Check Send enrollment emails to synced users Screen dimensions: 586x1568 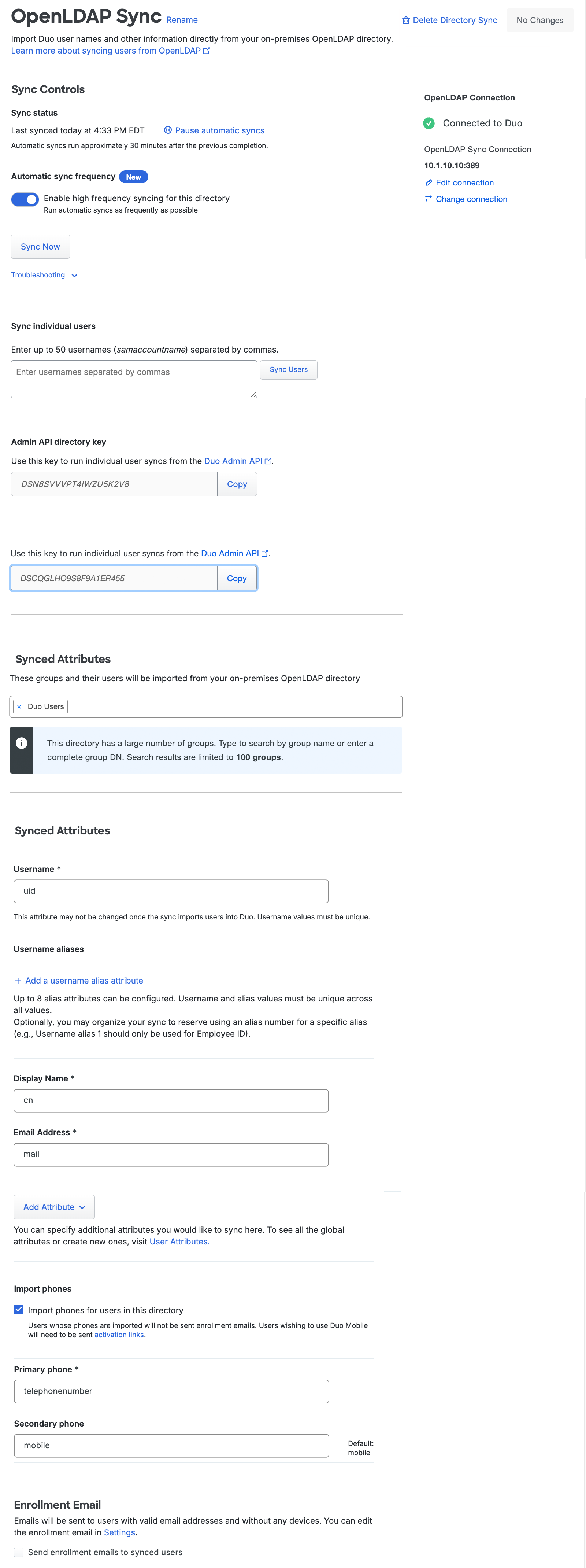(x=19, y=1552)
